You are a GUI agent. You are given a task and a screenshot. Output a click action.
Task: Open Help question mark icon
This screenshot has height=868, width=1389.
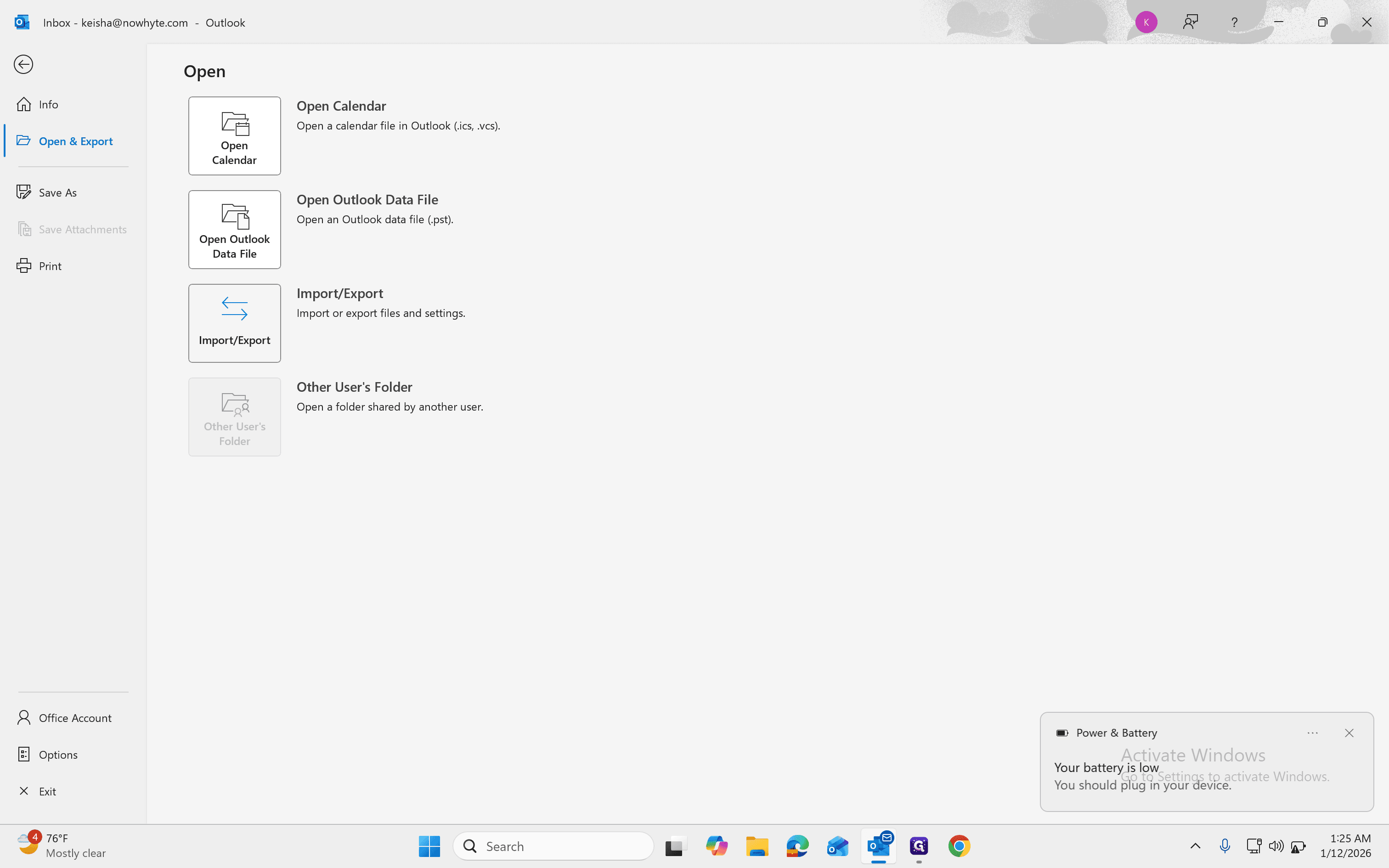point(1234,23)
